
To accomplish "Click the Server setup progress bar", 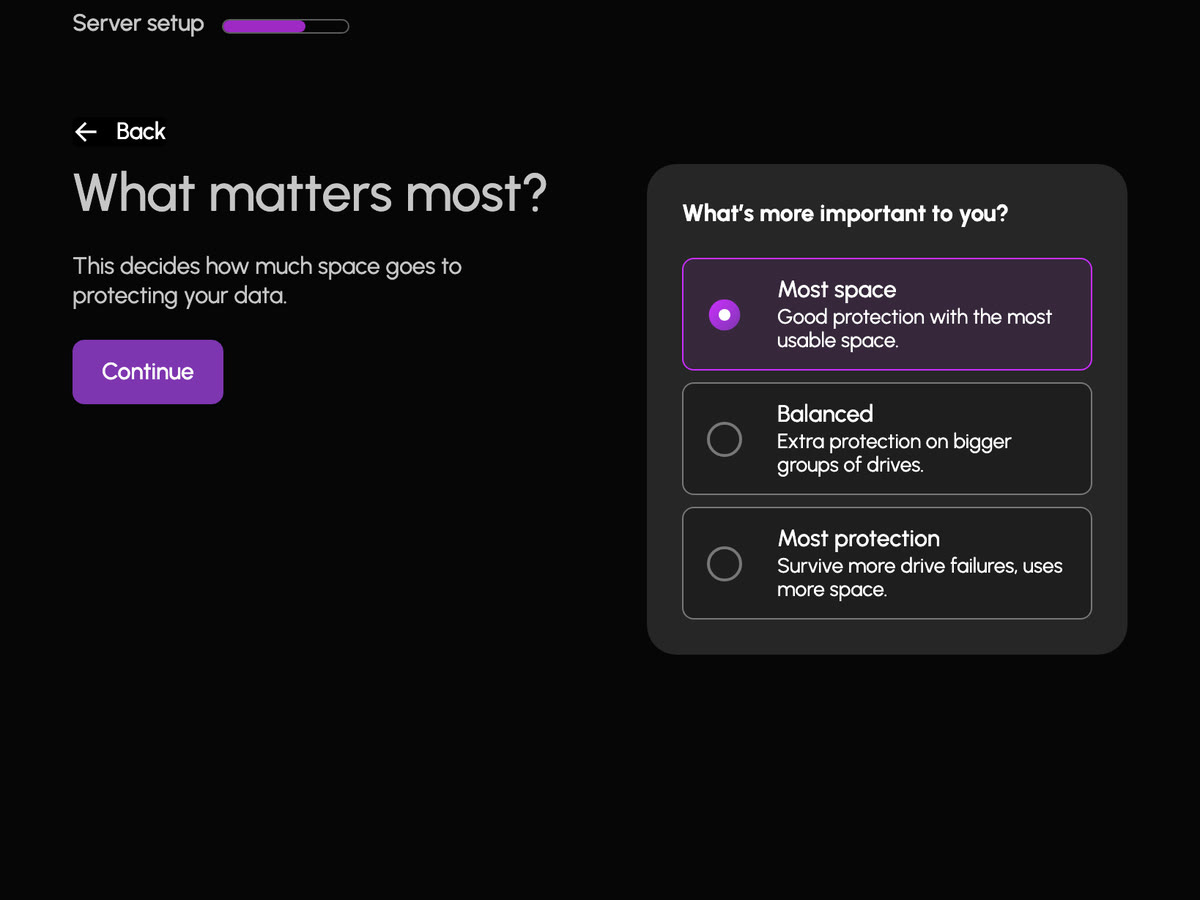I will 285,26.
